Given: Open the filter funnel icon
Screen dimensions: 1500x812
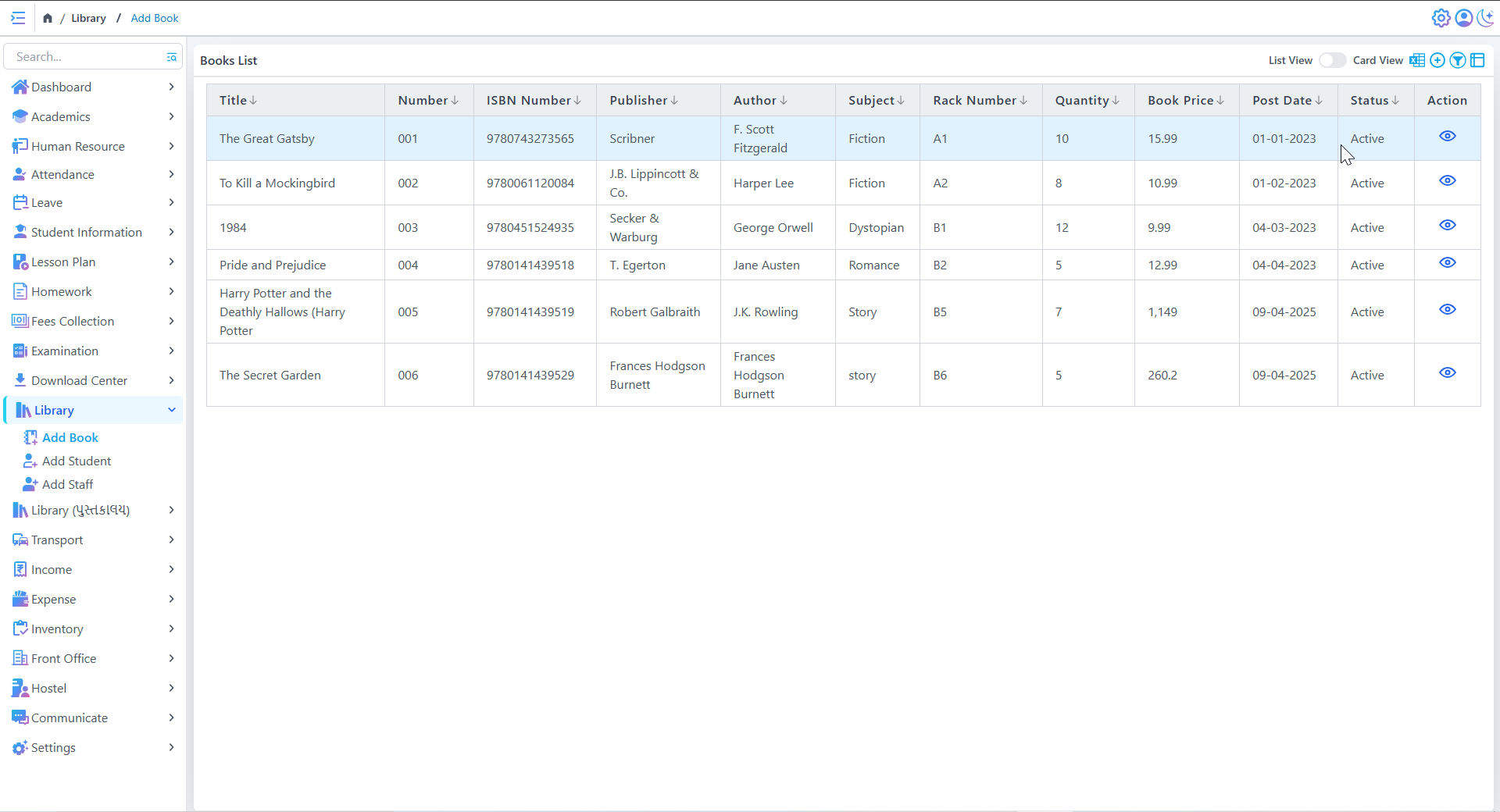Looking at the screenshot, I should (x=1458, y=60).
